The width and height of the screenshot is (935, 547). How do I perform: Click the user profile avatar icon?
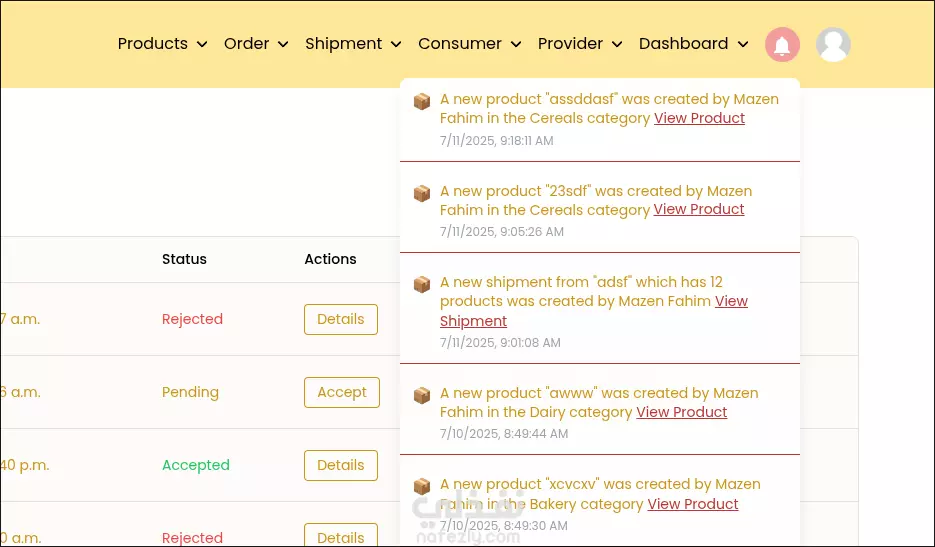[833, 45]
